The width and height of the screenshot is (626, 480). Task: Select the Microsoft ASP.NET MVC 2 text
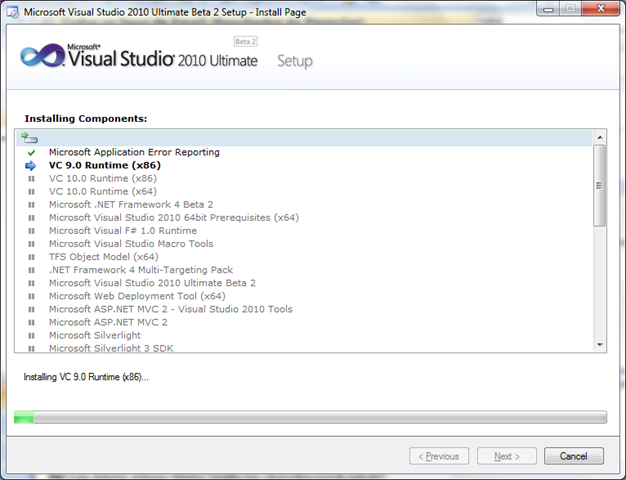(108, 322)
